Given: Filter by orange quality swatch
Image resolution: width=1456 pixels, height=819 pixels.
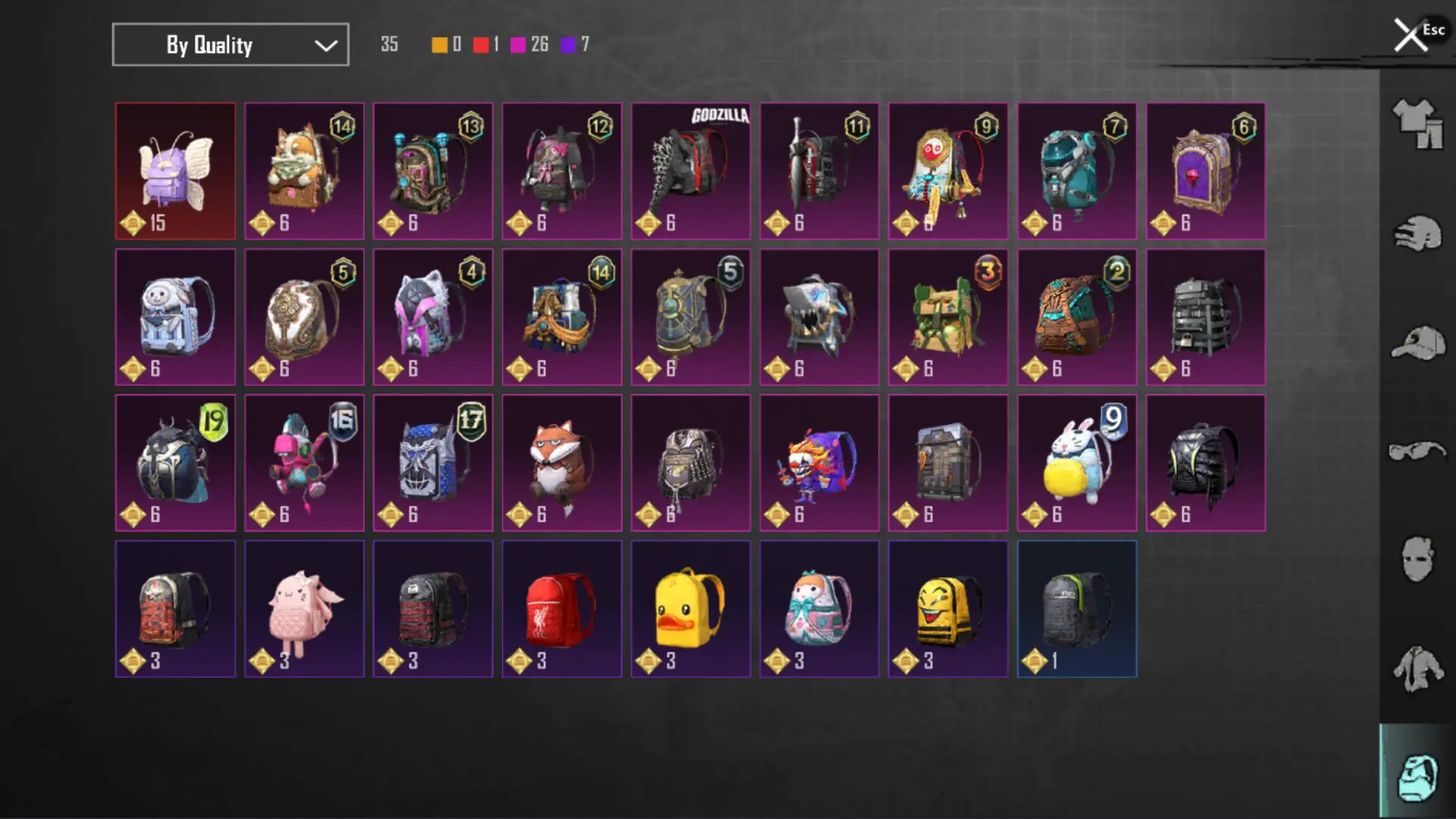Looking at the screenshot, I should [x=439, y=45].
